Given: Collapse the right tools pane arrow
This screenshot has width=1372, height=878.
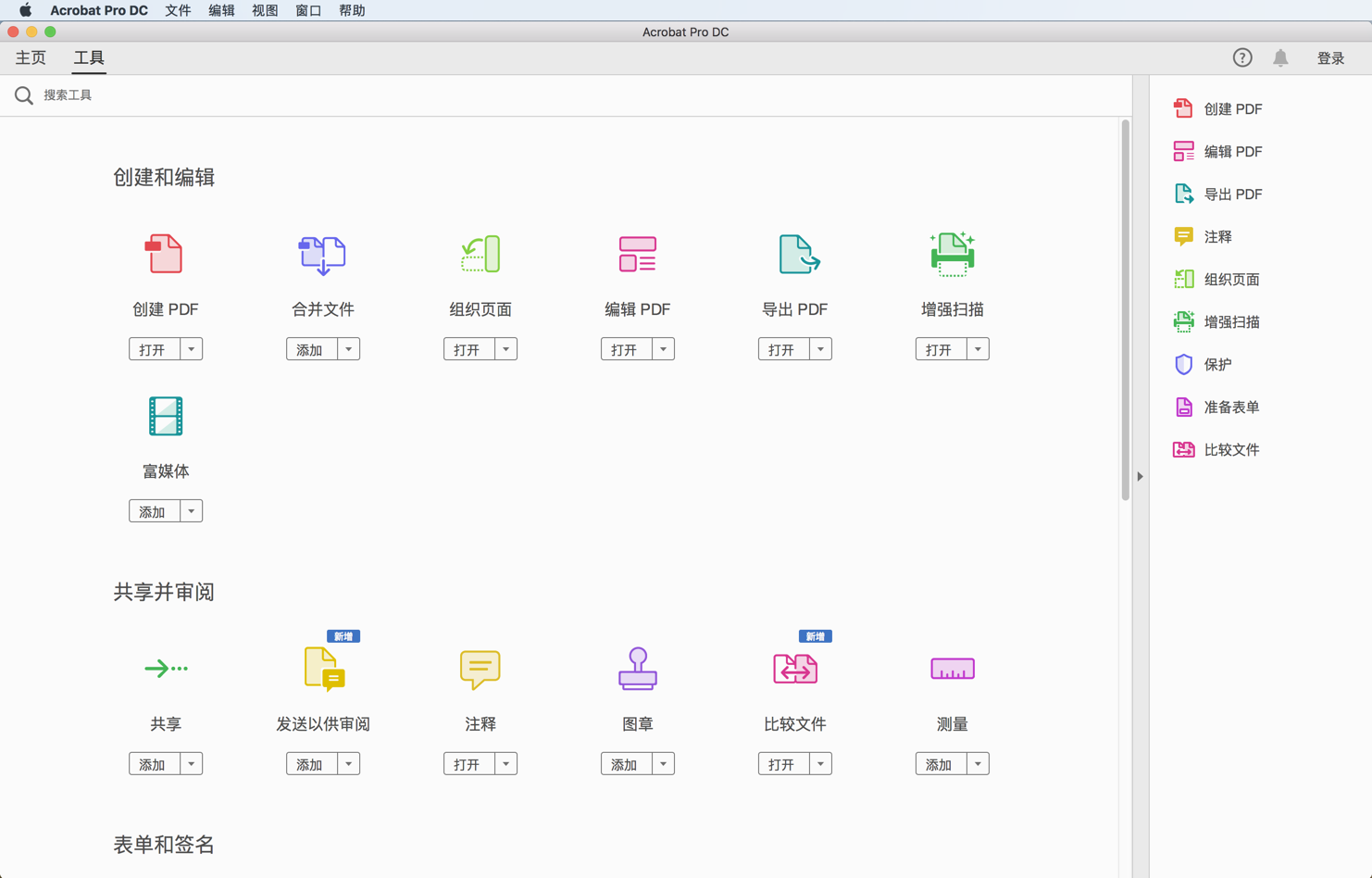Looking at the screenshot, I should (x=1141, y=476).
